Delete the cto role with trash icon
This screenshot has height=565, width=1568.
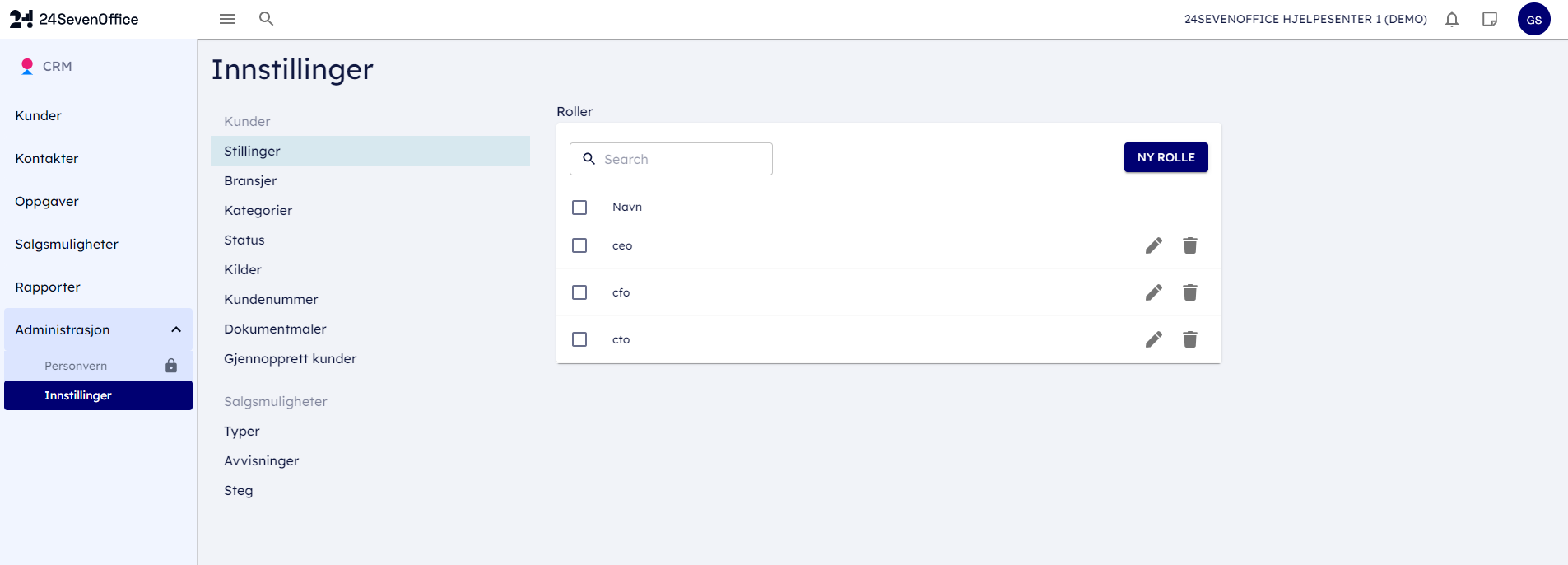1190,339
